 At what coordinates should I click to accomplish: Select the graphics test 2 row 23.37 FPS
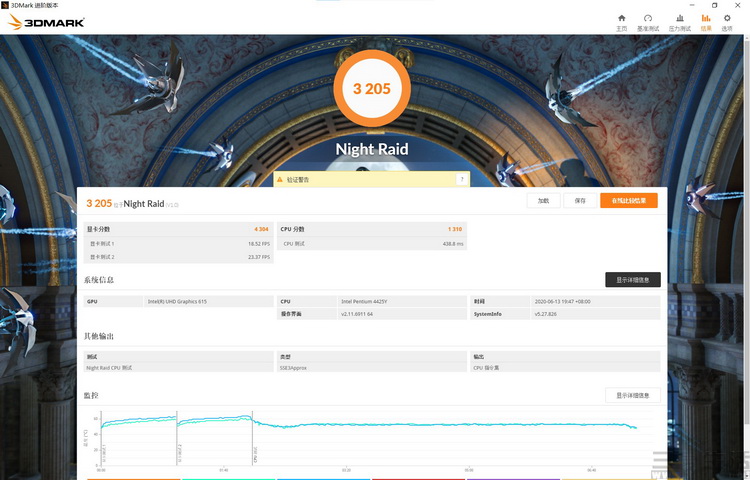click(x=178, y=257)
